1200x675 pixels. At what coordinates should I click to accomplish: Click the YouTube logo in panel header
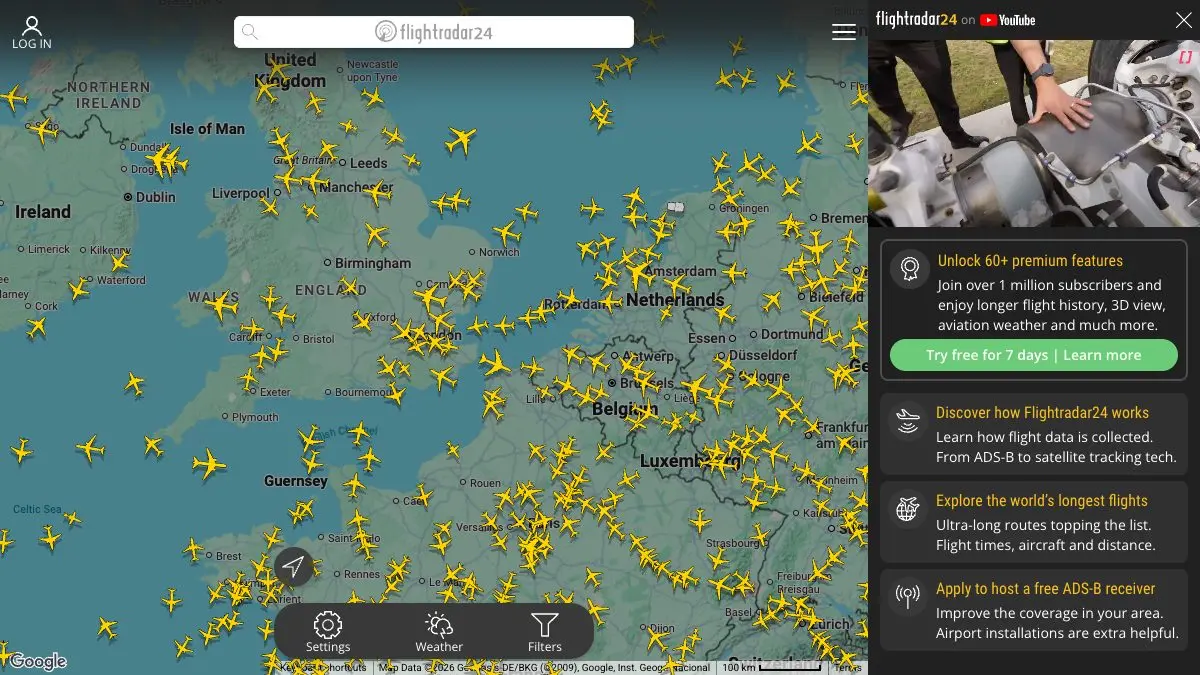pos(1007,20)
